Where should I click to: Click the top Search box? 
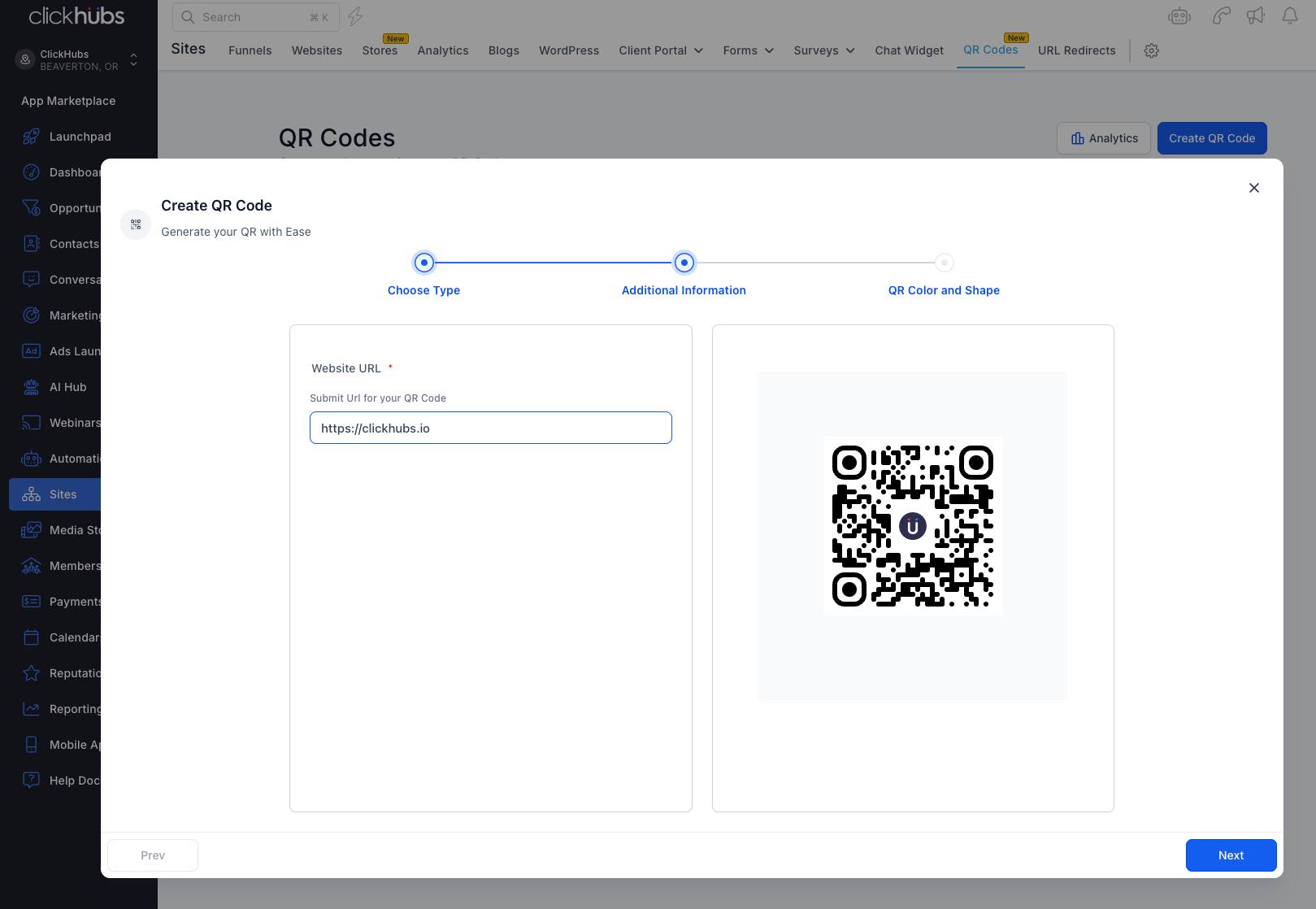(256, 17)
